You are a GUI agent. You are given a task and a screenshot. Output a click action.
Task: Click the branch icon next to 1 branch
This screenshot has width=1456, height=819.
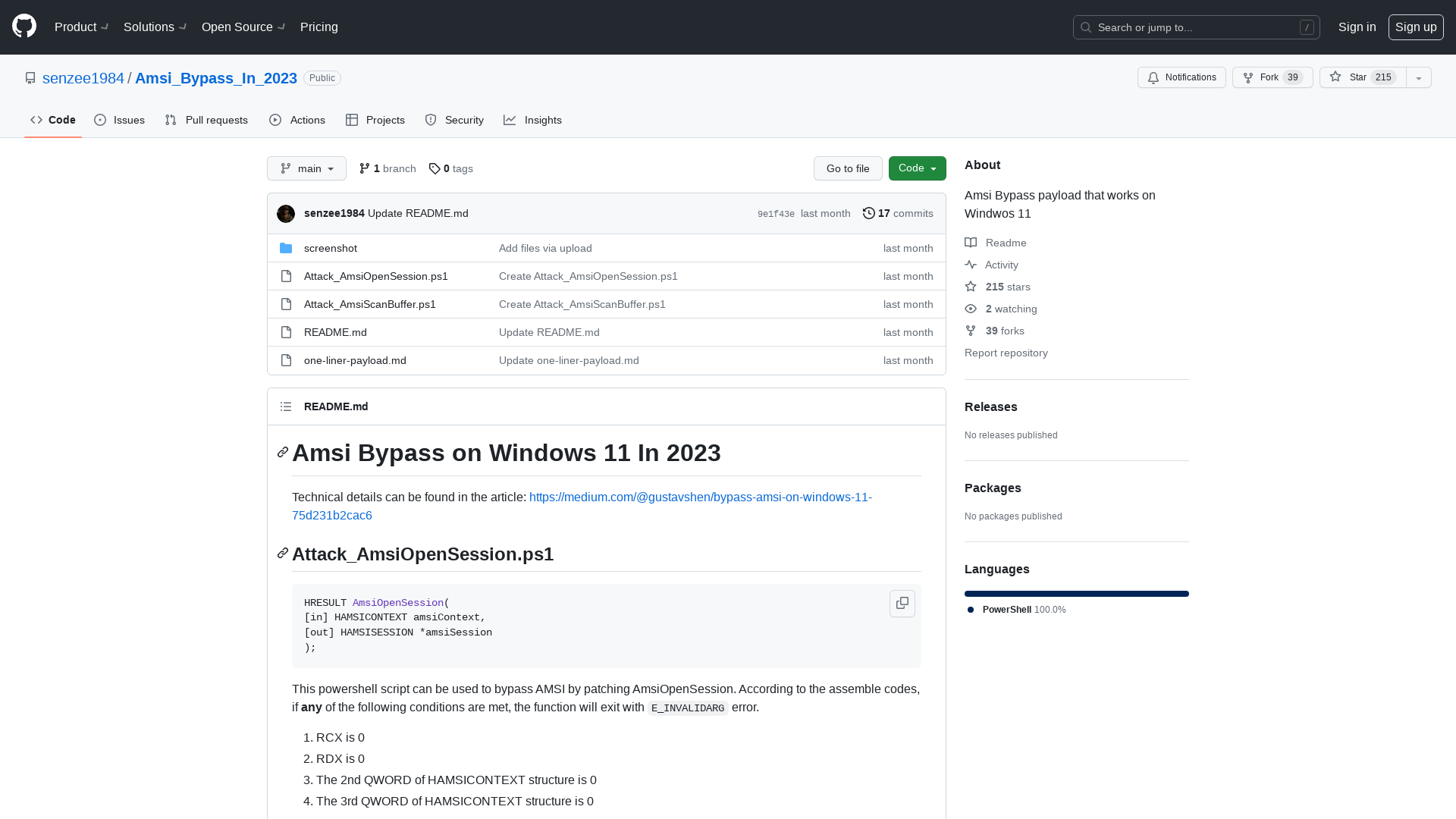click(x=365, y=168)
